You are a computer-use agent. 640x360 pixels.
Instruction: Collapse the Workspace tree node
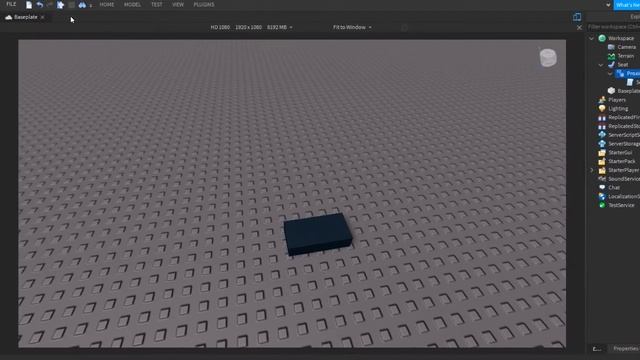(x=591, y=38)
